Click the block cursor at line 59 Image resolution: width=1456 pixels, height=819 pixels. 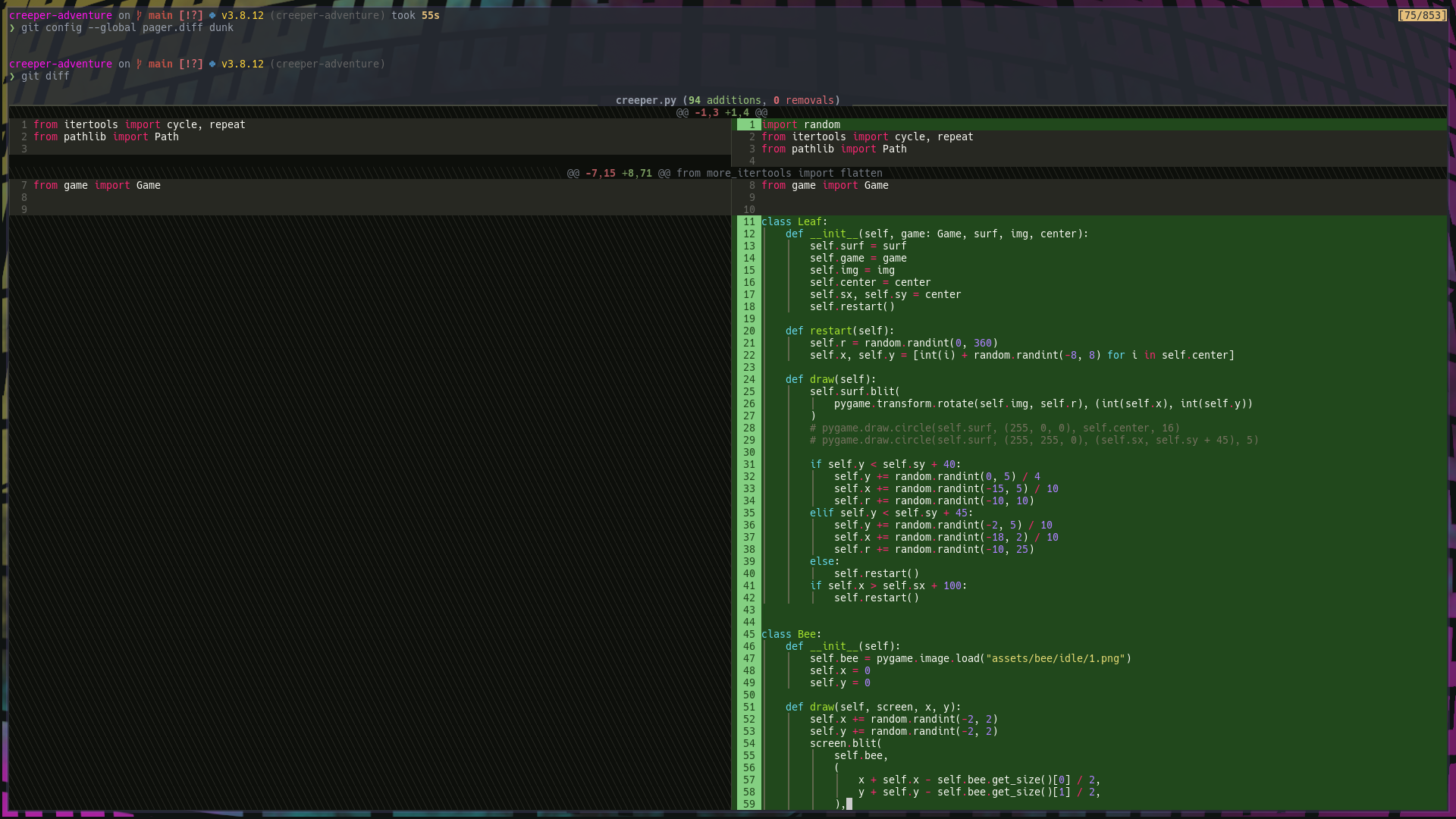pyautogui.click(x=849, y=804)
